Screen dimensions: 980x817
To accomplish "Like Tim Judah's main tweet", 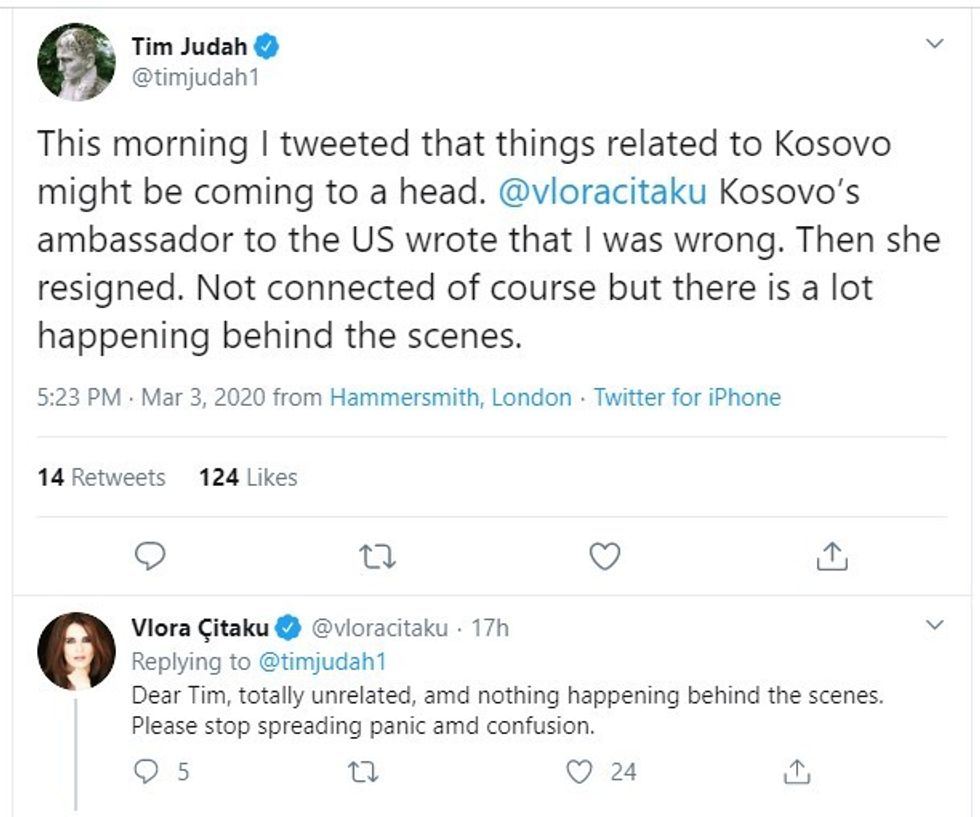I will pos(604,555).
